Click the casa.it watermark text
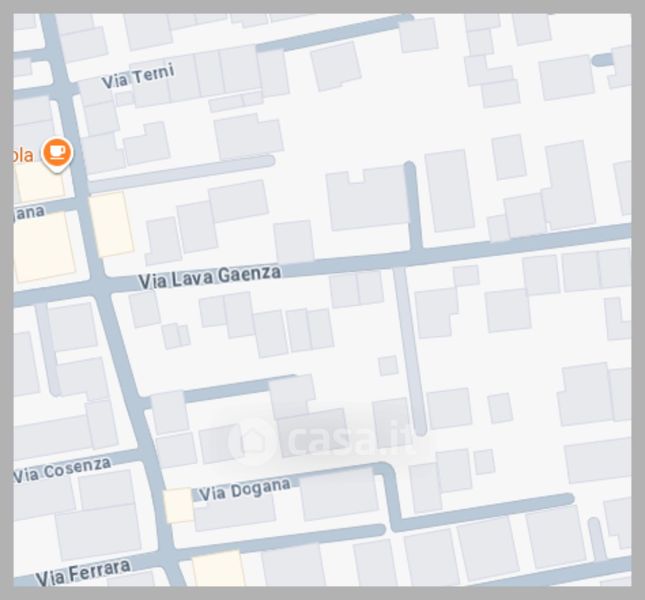645x600 pixels. 352,440
